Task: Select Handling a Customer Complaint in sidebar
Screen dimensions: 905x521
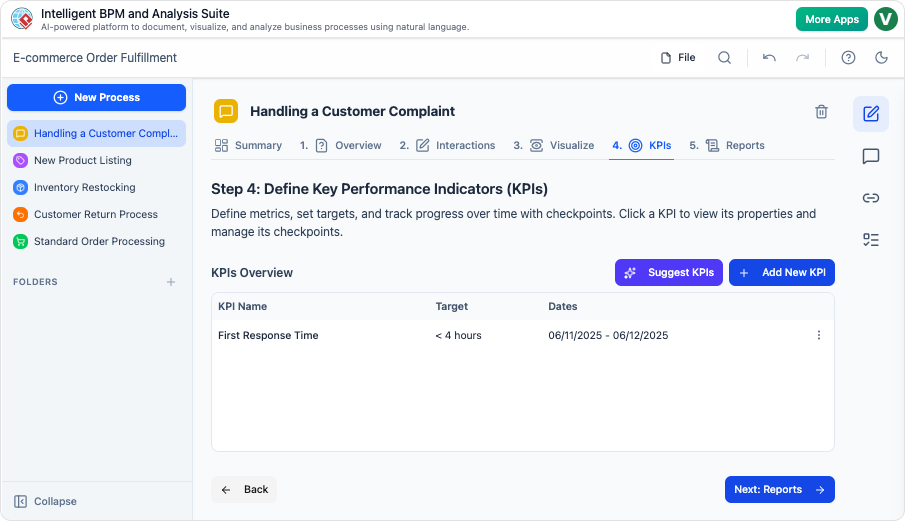Action: pyautogui.click(x=96, y=133)
